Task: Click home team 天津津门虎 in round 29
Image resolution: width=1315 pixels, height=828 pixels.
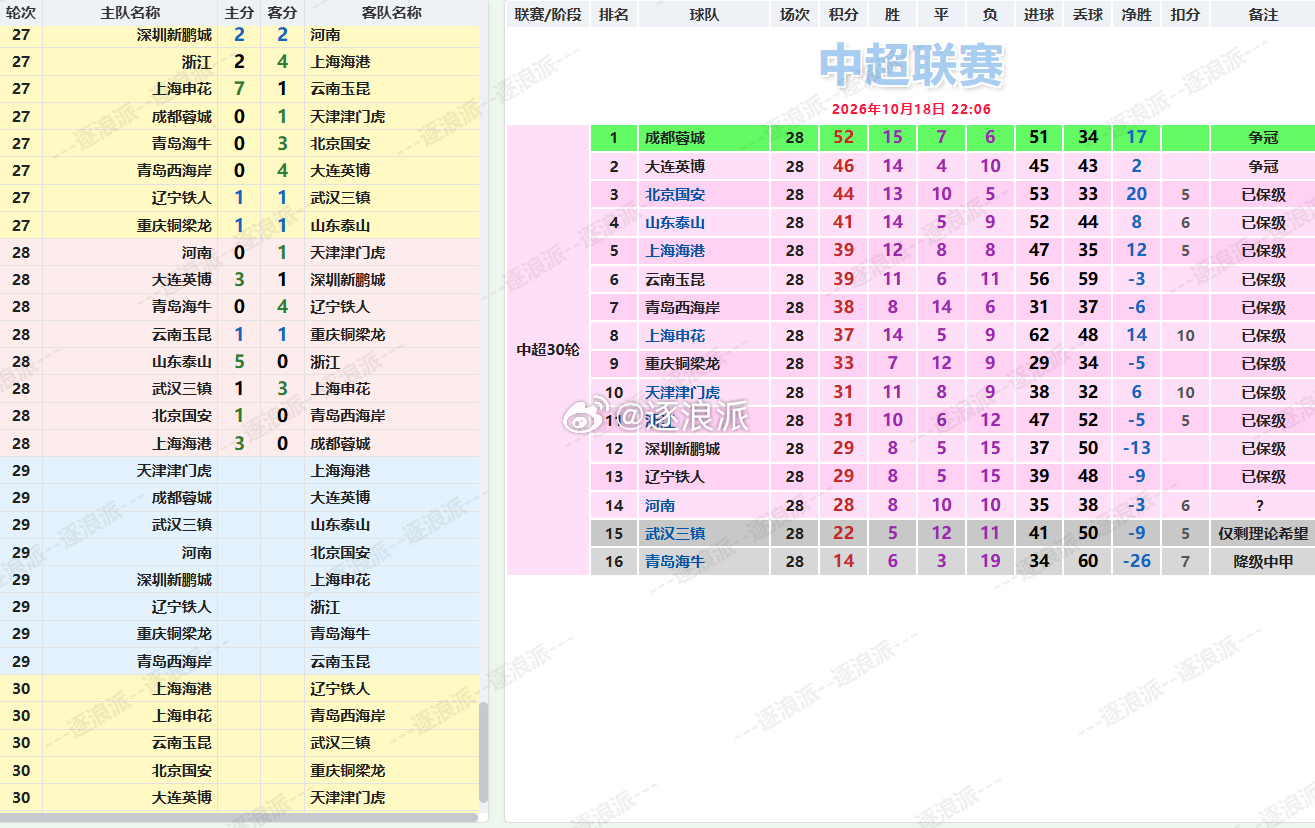Action: (174, 470)
